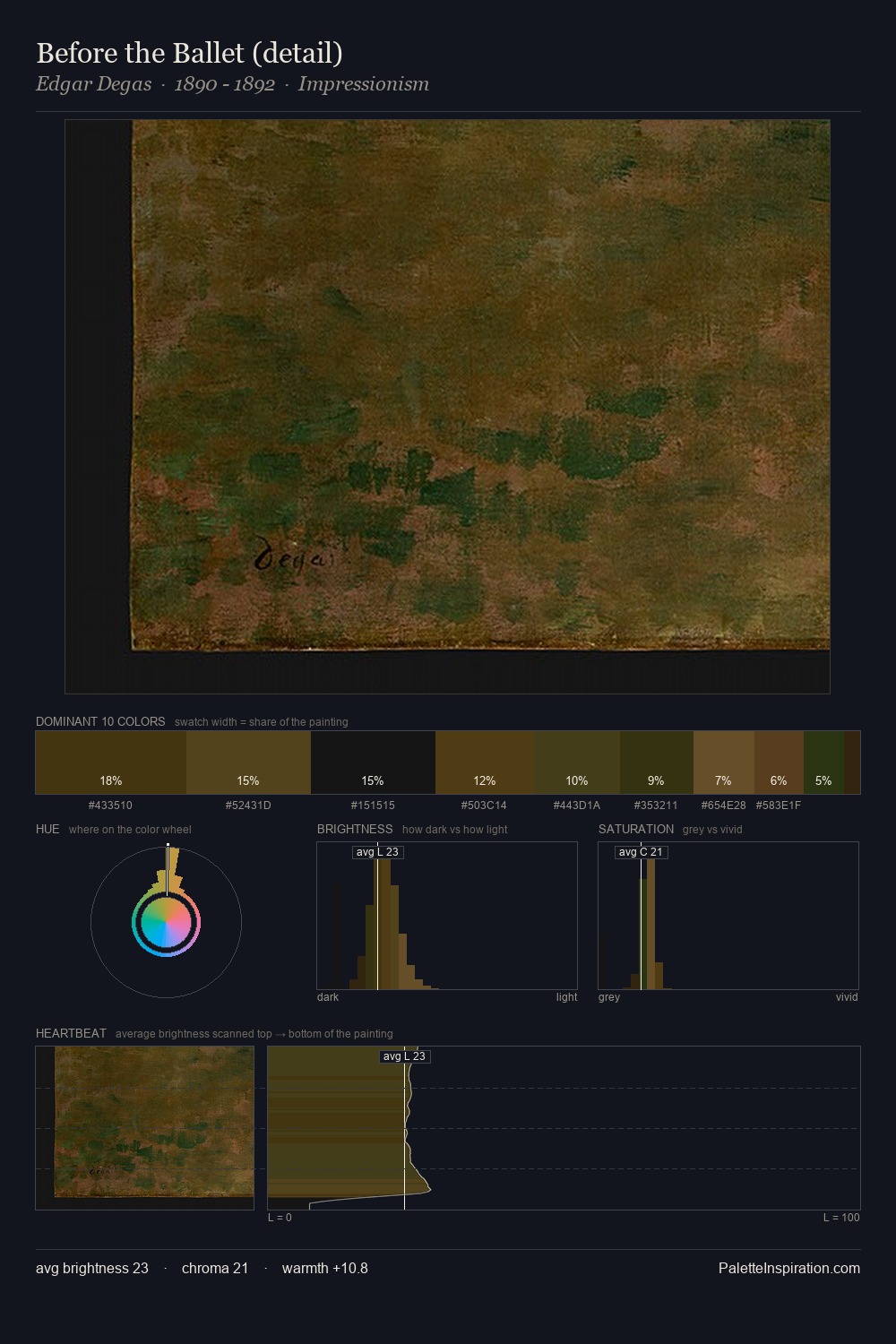Click the hex code text "#503C14"

[x=484, y=806]
